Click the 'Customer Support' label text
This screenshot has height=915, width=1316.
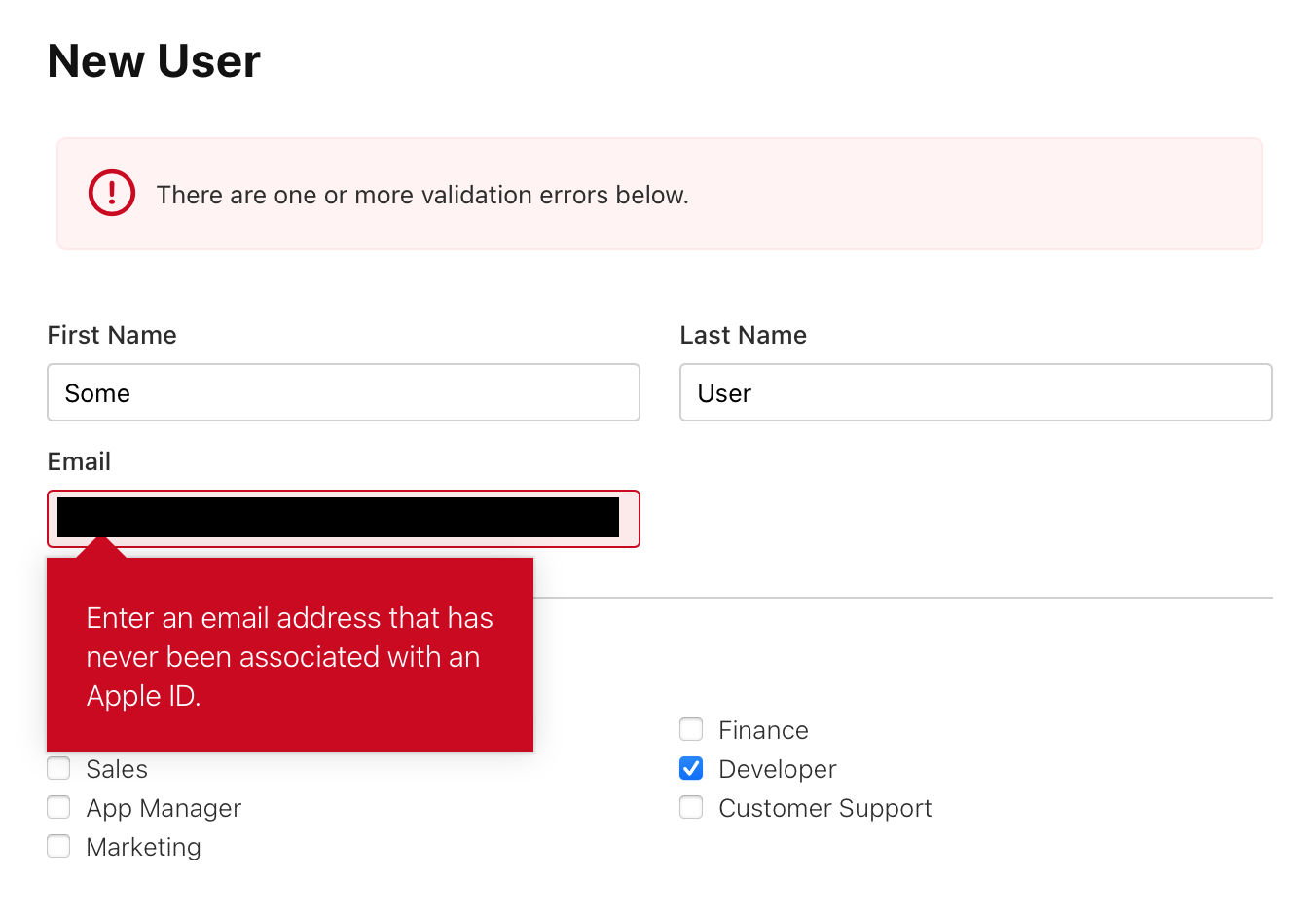point(824,808)
